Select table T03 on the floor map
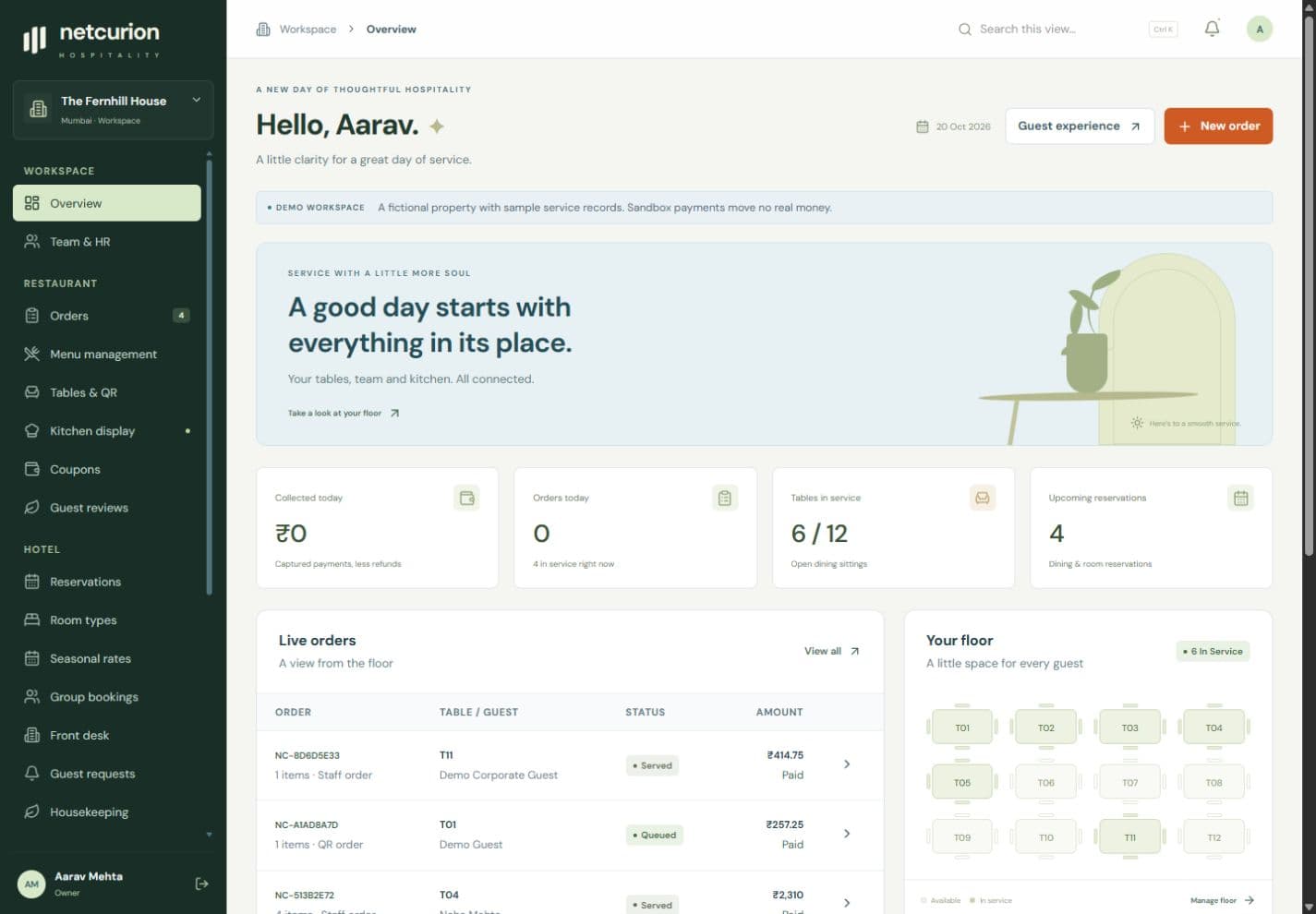 [1129, 728]
